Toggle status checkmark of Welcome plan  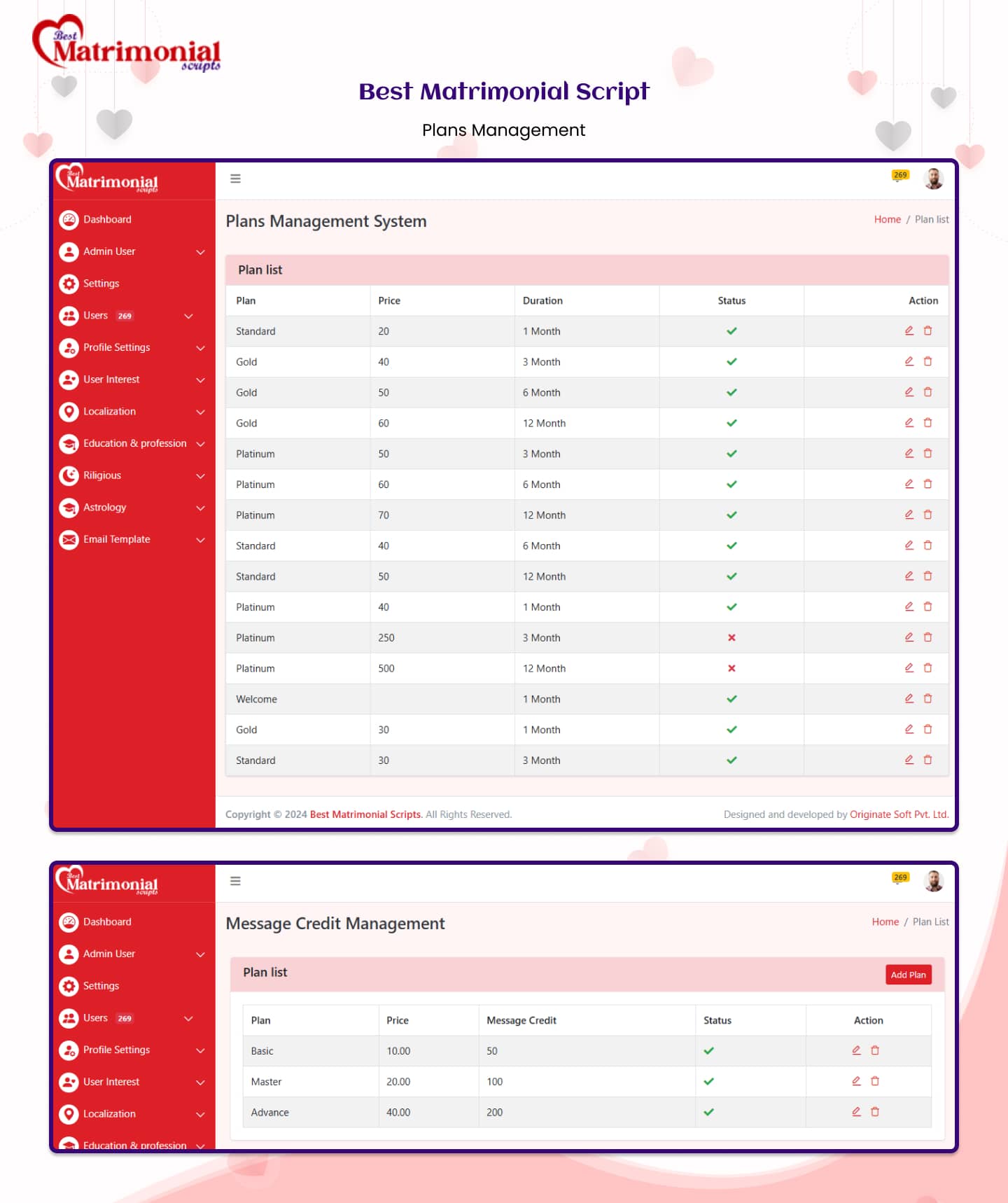(731, 699)
